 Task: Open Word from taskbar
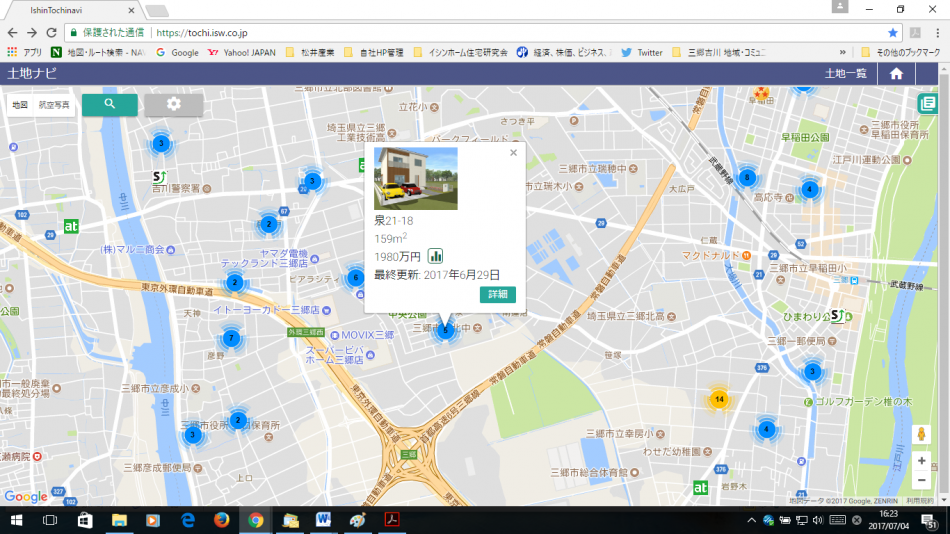pos(323,520)
